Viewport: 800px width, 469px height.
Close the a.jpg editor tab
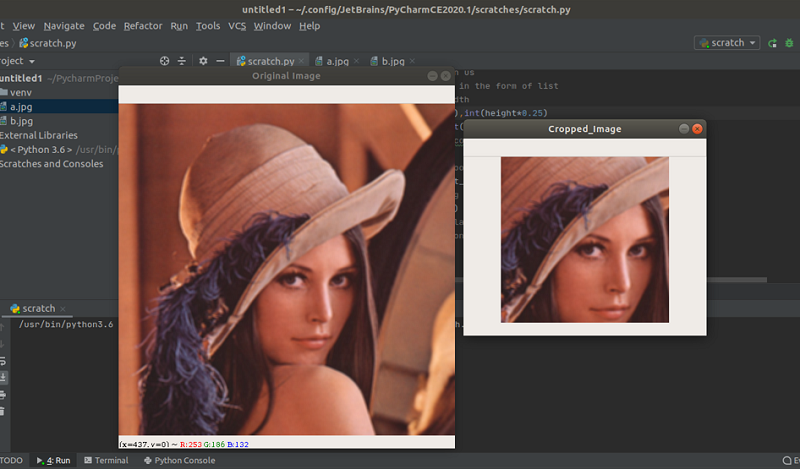point(356,61)
